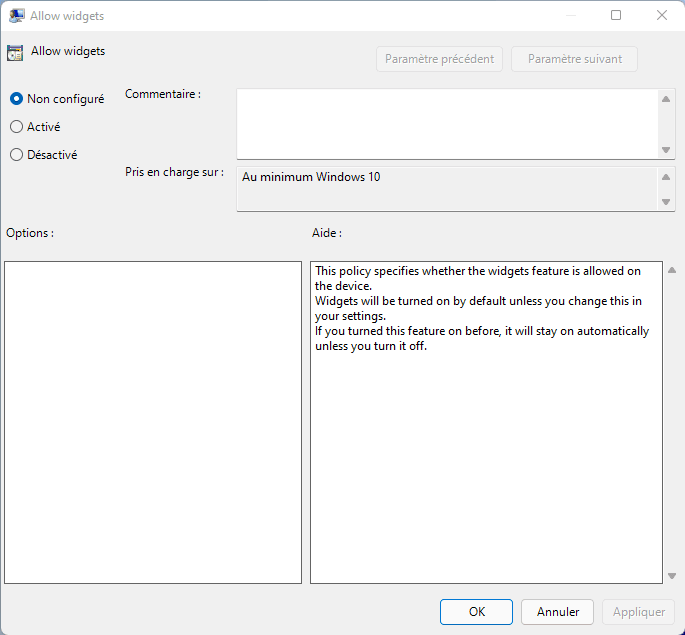The height and width of the screenshot is (635, 685).
Task: Click up arrow of Pris en charge box
Action: point(667,177)
